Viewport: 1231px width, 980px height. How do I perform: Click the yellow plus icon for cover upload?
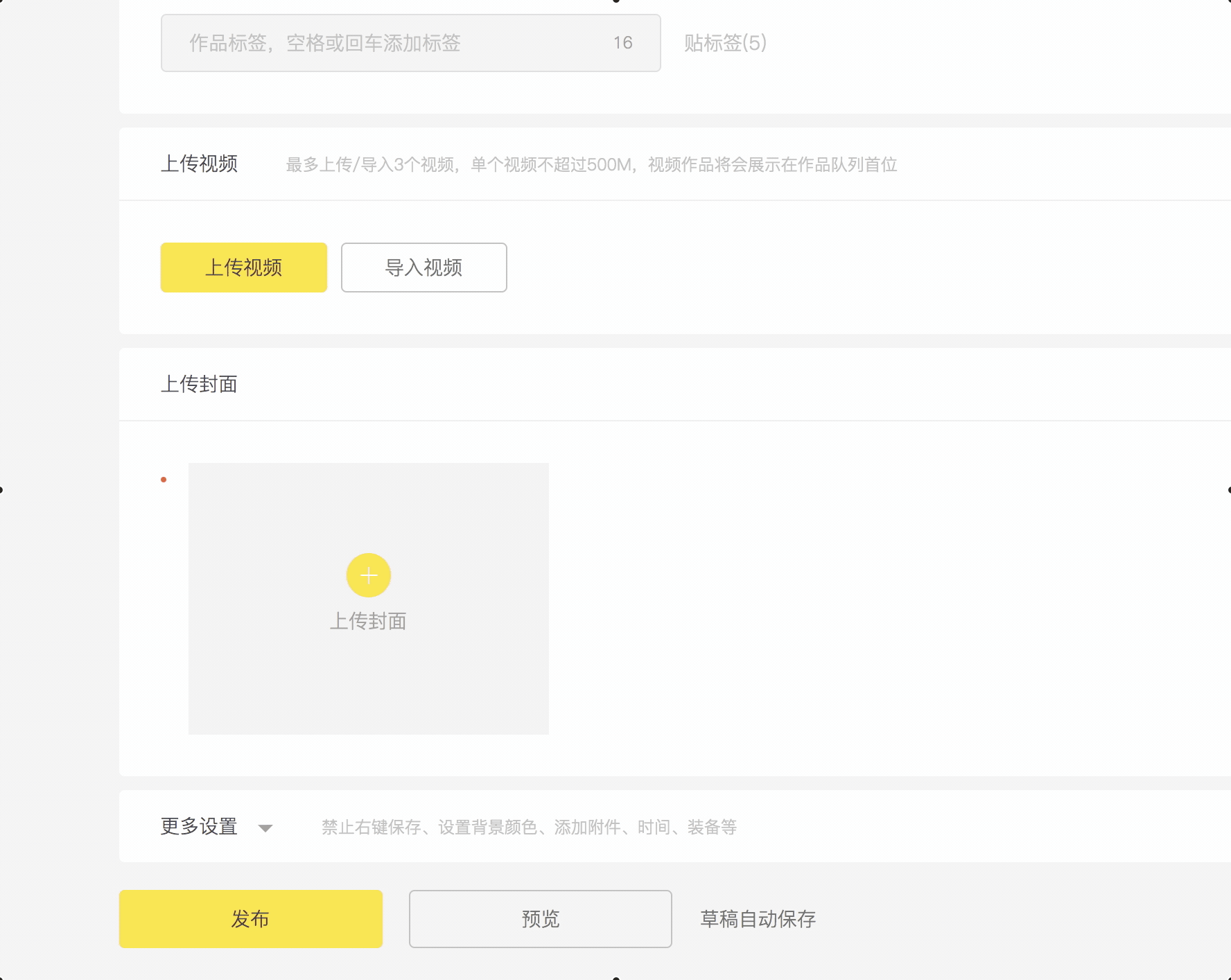click(369, 575)
